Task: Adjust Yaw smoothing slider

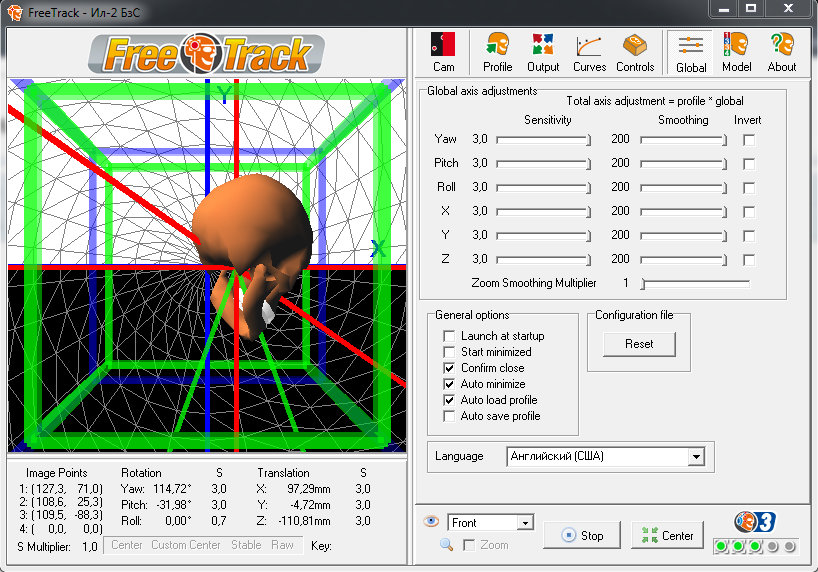Action: (683, 140)
